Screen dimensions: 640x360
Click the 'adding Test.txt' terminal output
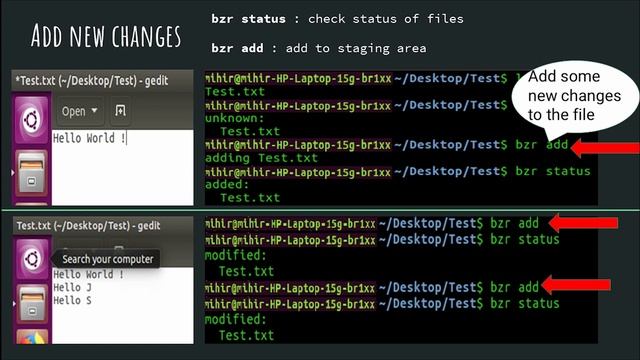click(261, 158)
